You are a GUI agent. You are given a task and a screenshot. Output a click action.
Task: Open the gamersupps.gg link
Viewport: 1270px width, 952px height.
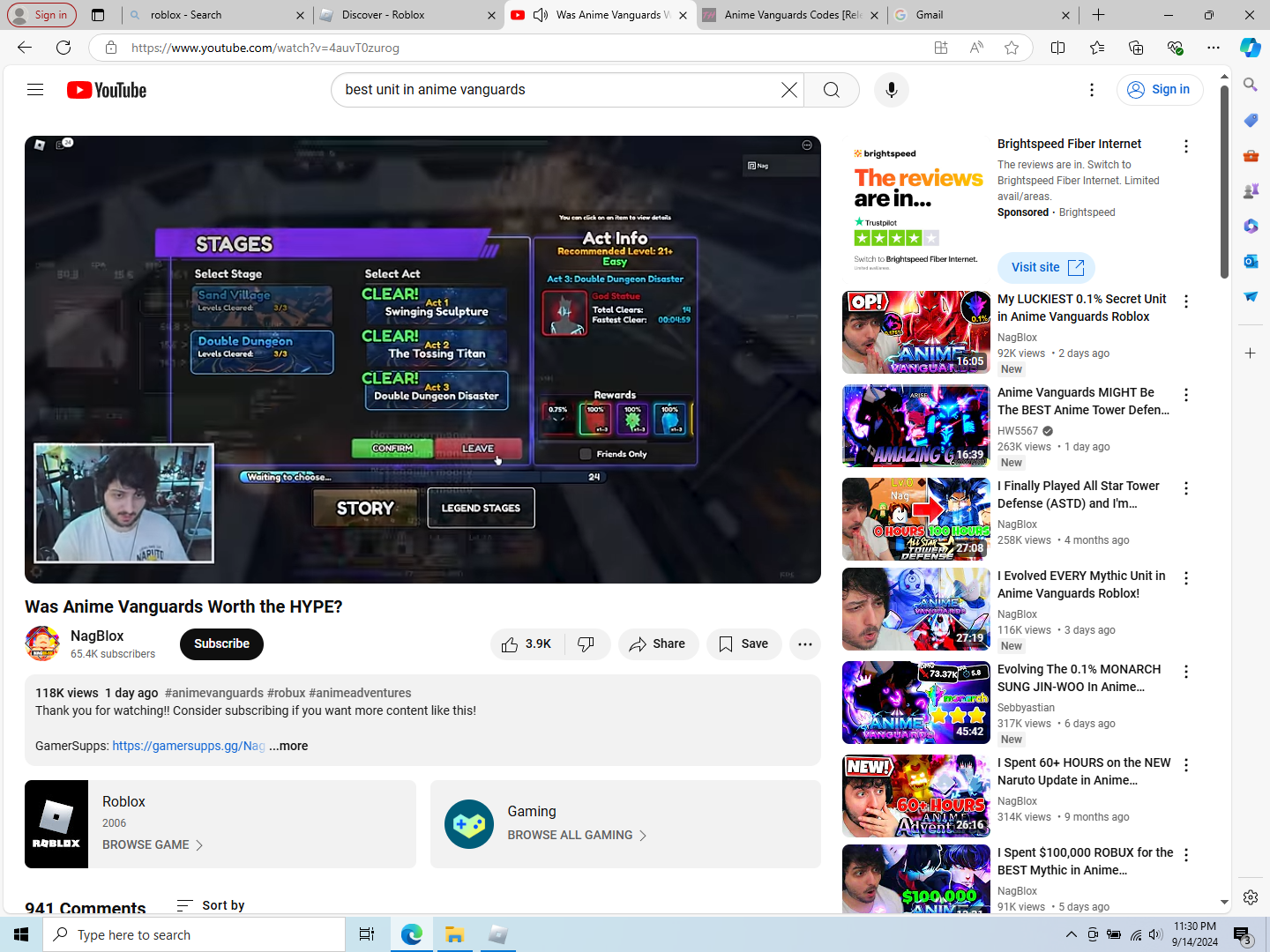[x=189, y=746]
